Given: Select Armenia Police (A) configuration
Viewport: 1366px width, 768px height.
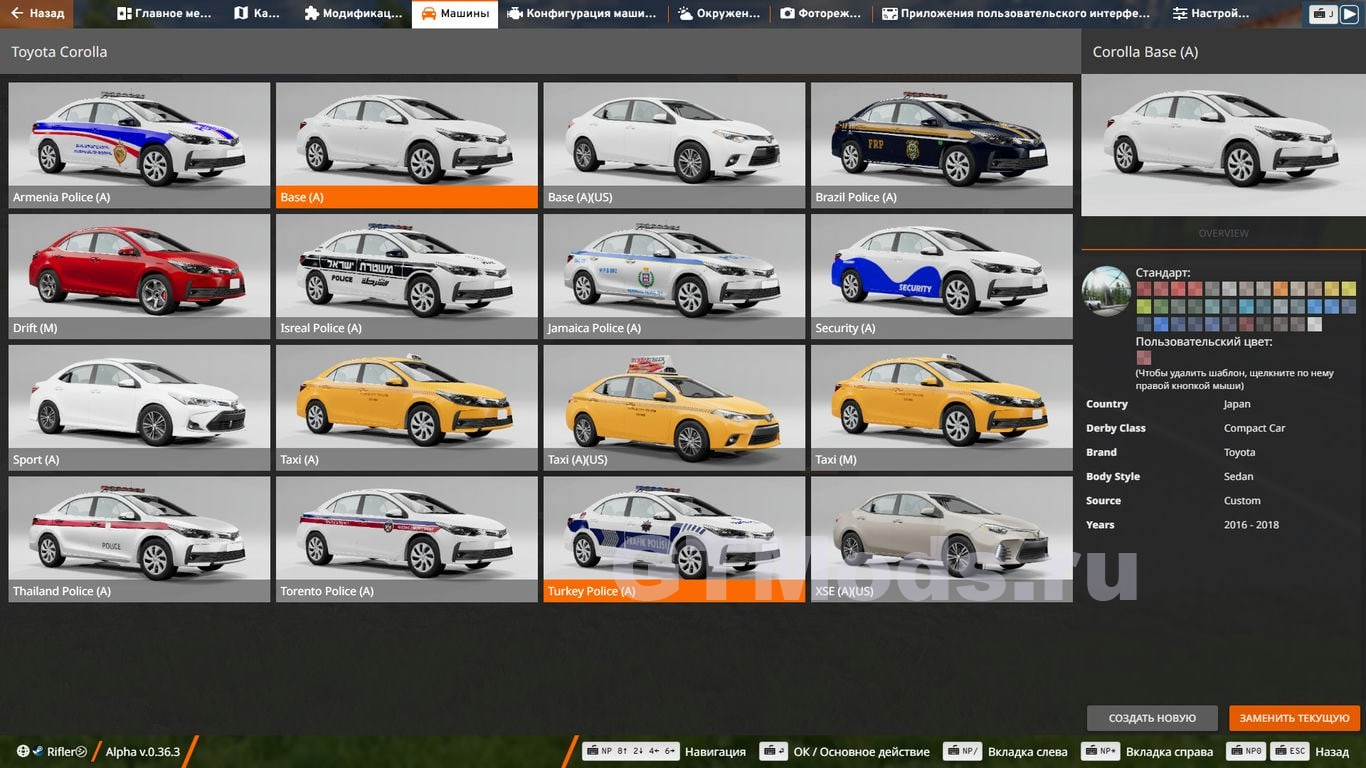Looking at the screenshot, I should [x=139, y=145].
